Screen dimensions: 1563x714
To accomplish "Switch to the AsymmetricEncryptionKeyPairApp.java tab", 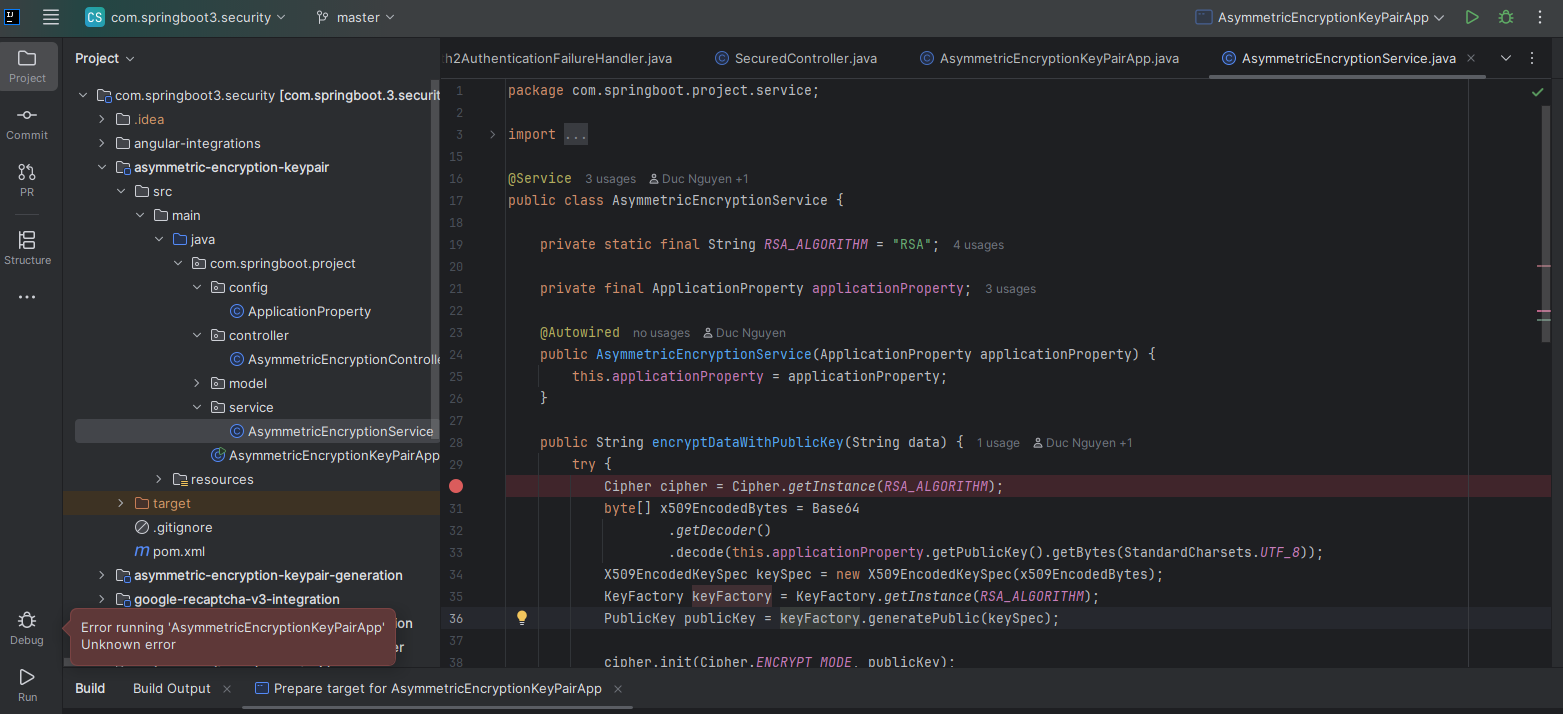I will [x=1049, y=58].
